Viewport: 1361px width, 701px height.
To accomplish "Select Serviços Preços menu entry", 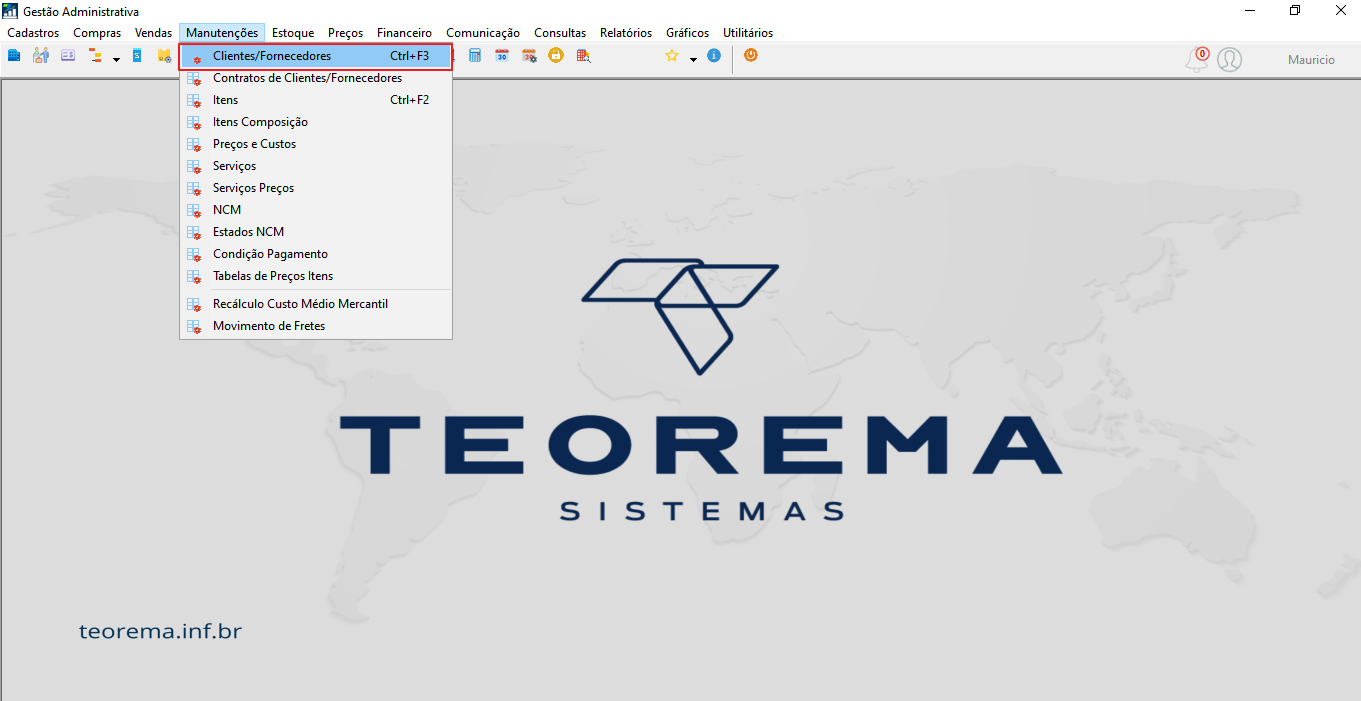I will tap(316, 188).
